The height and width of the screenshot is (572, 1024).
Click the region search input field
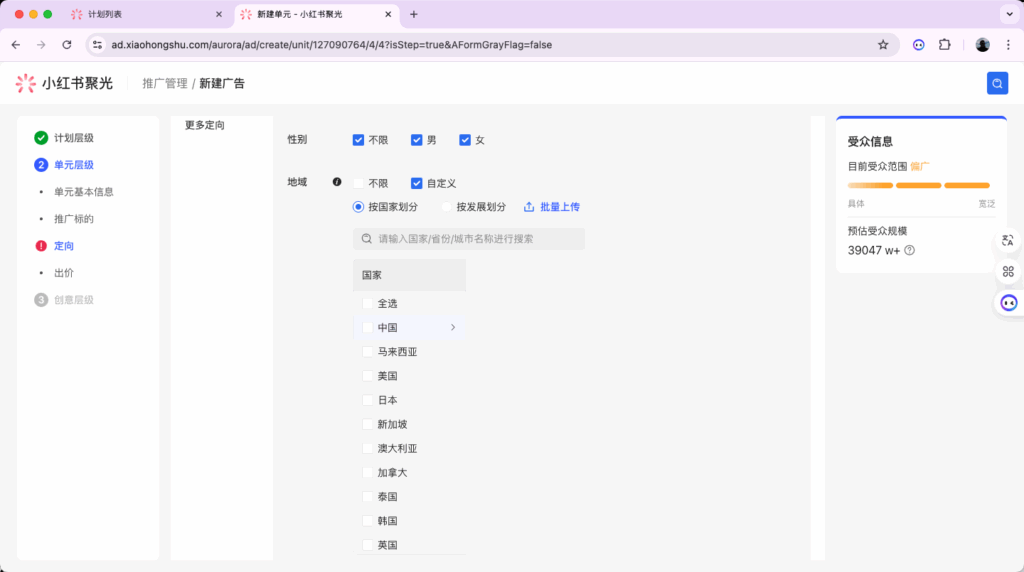[x=469, y=238]
